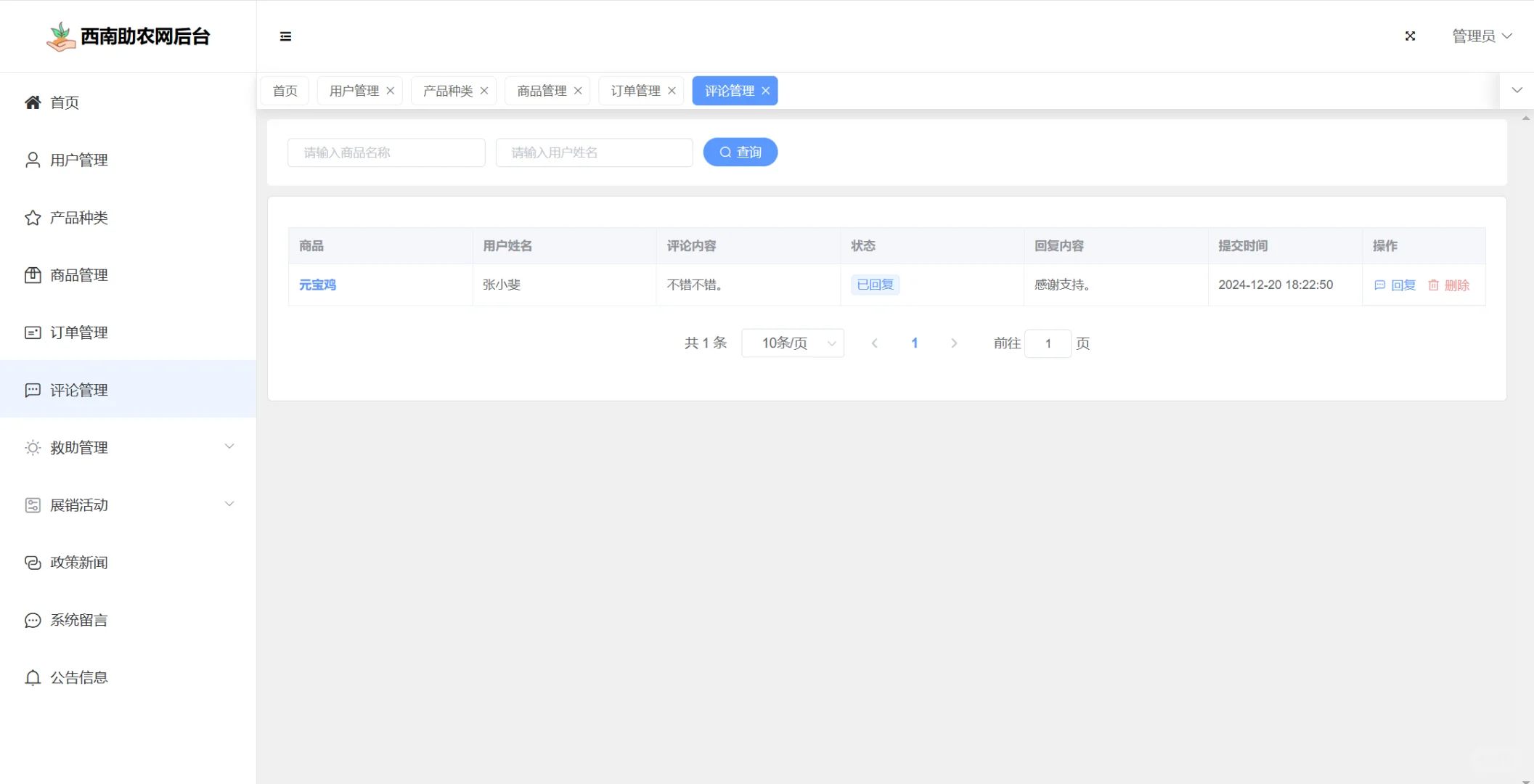Toggle the reply icon before 回复 action
Screen dimensions: 1534x784
1379,285
